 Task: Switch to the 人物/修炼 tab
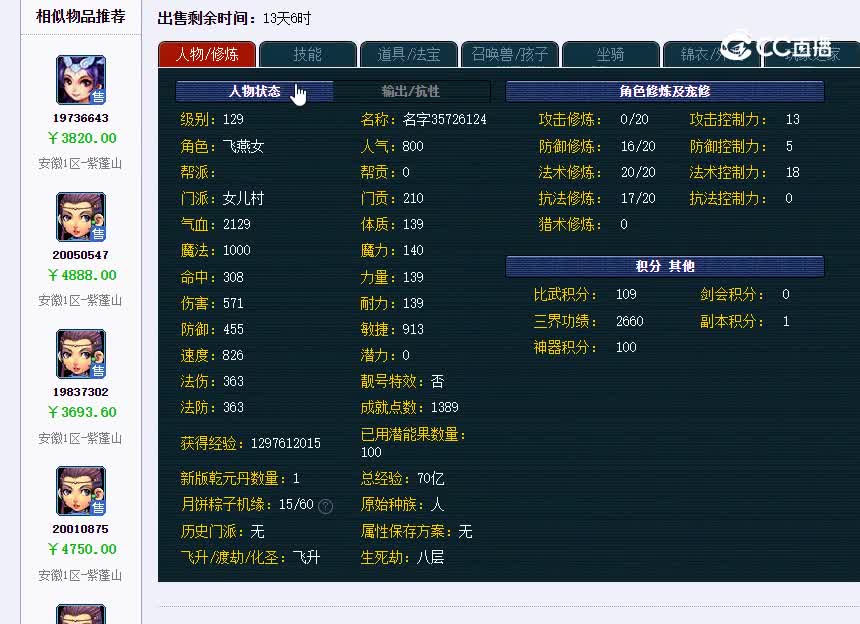pyautogui.click(x=207, y=54)
